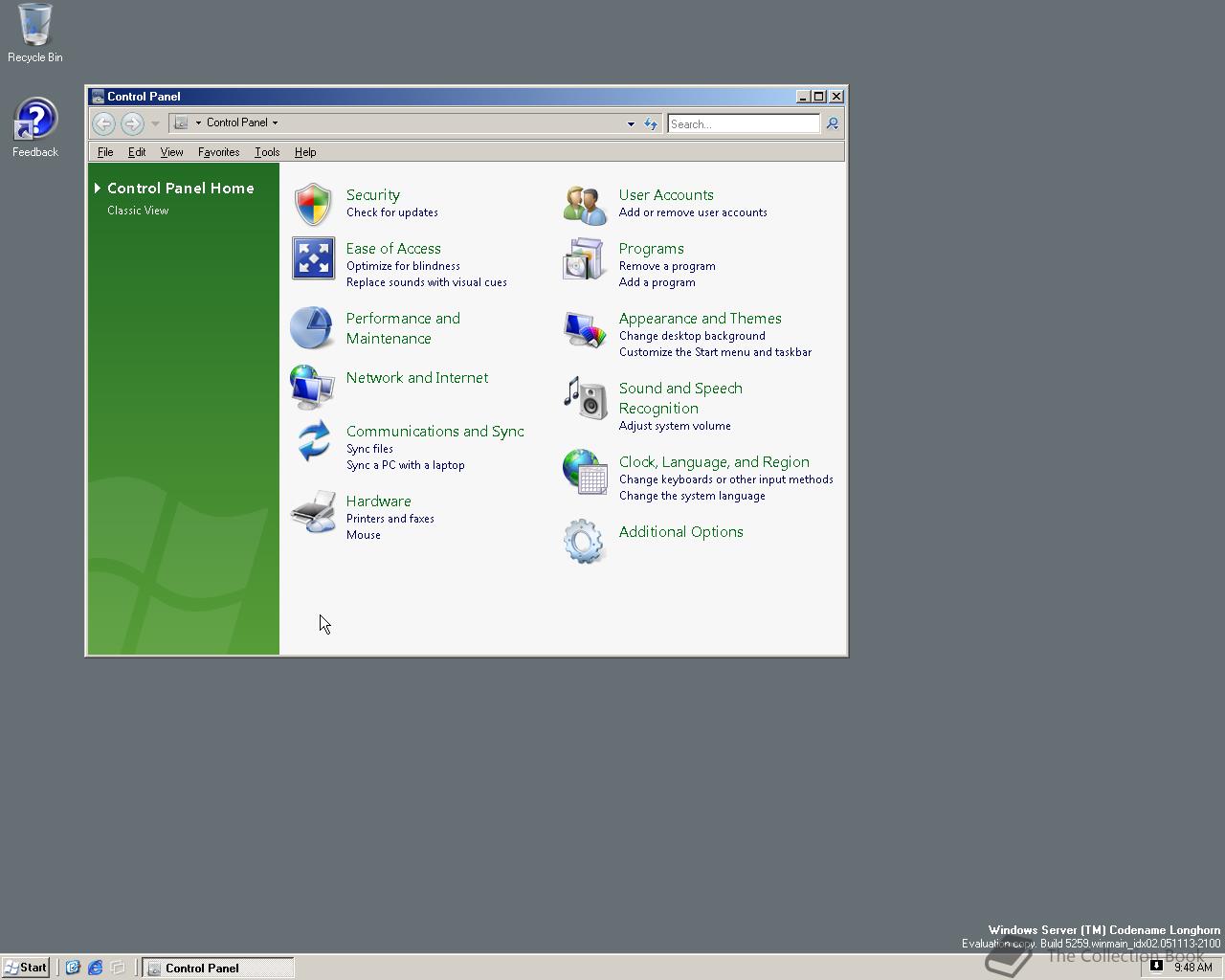Focus the Search input field
Viewport: 1225px width, 980px height.
[744, 123]
